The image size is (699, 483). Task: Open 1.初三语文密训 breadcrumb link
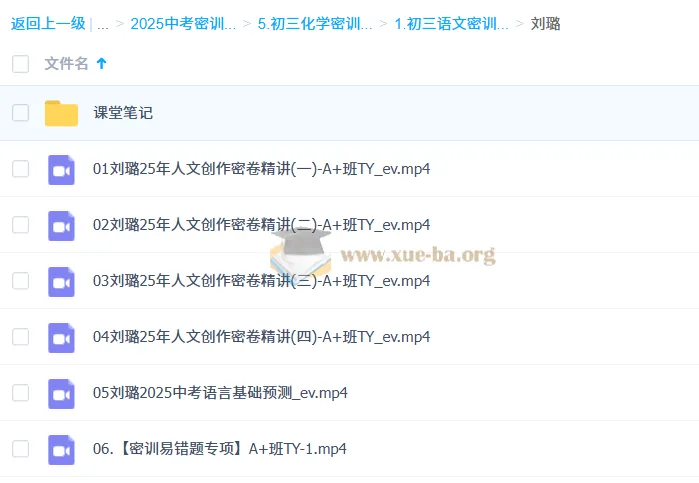(x=451, y=23)
